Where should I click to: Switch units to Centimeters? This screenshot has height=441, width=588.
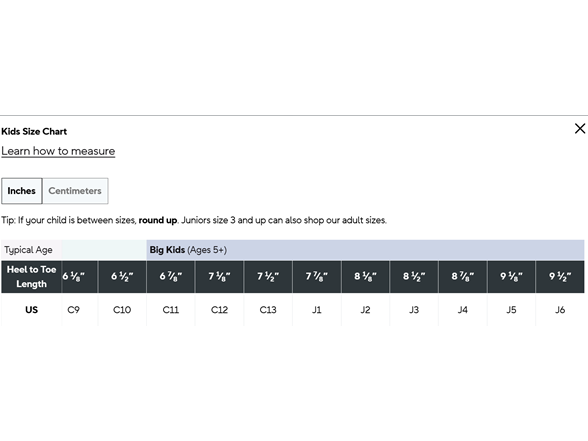pos(75,191)
